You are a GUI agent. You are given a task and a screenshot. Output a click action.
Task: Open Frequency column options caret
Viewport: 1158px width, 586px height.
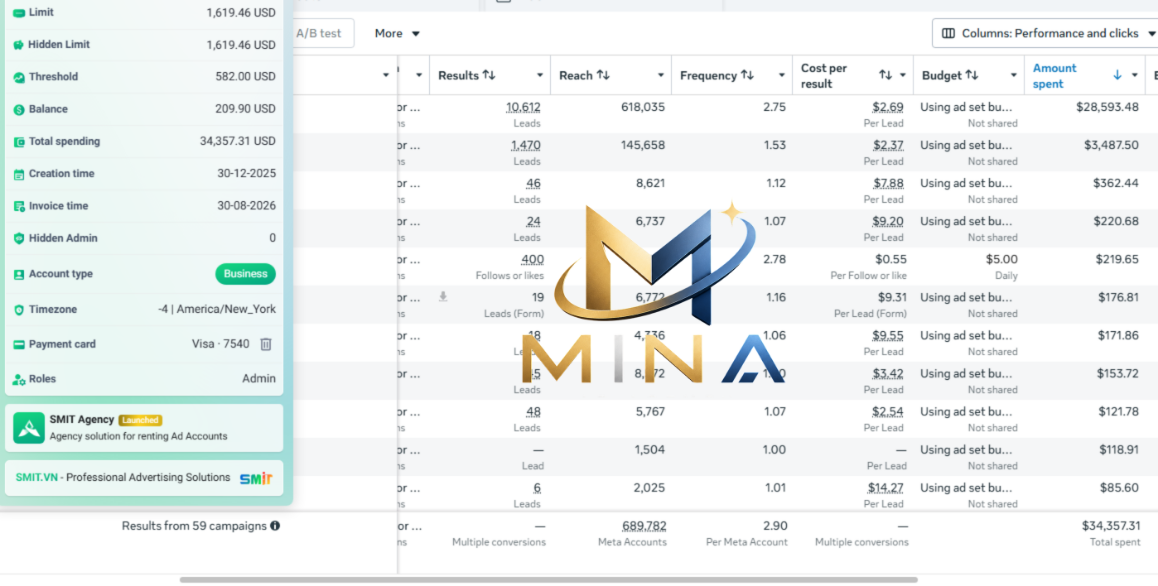pyautogui.click(x=781, y=75)
